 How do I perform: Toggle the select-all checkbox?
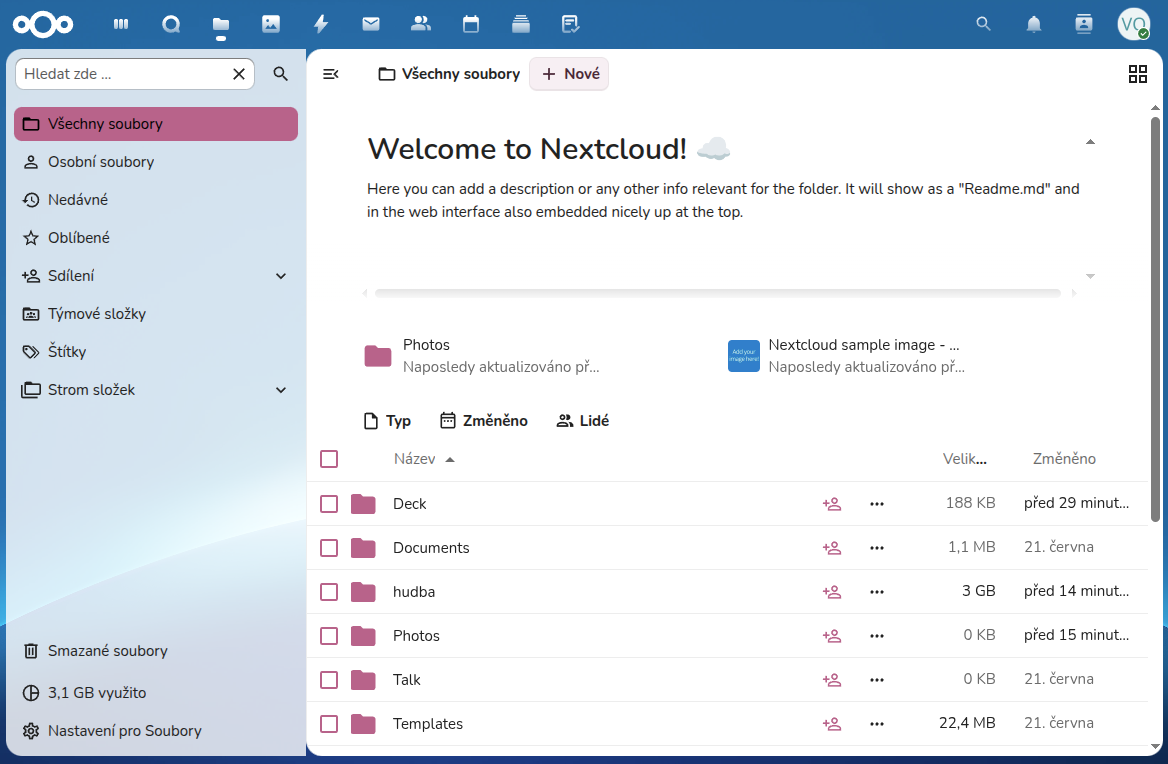pos(329,459)
